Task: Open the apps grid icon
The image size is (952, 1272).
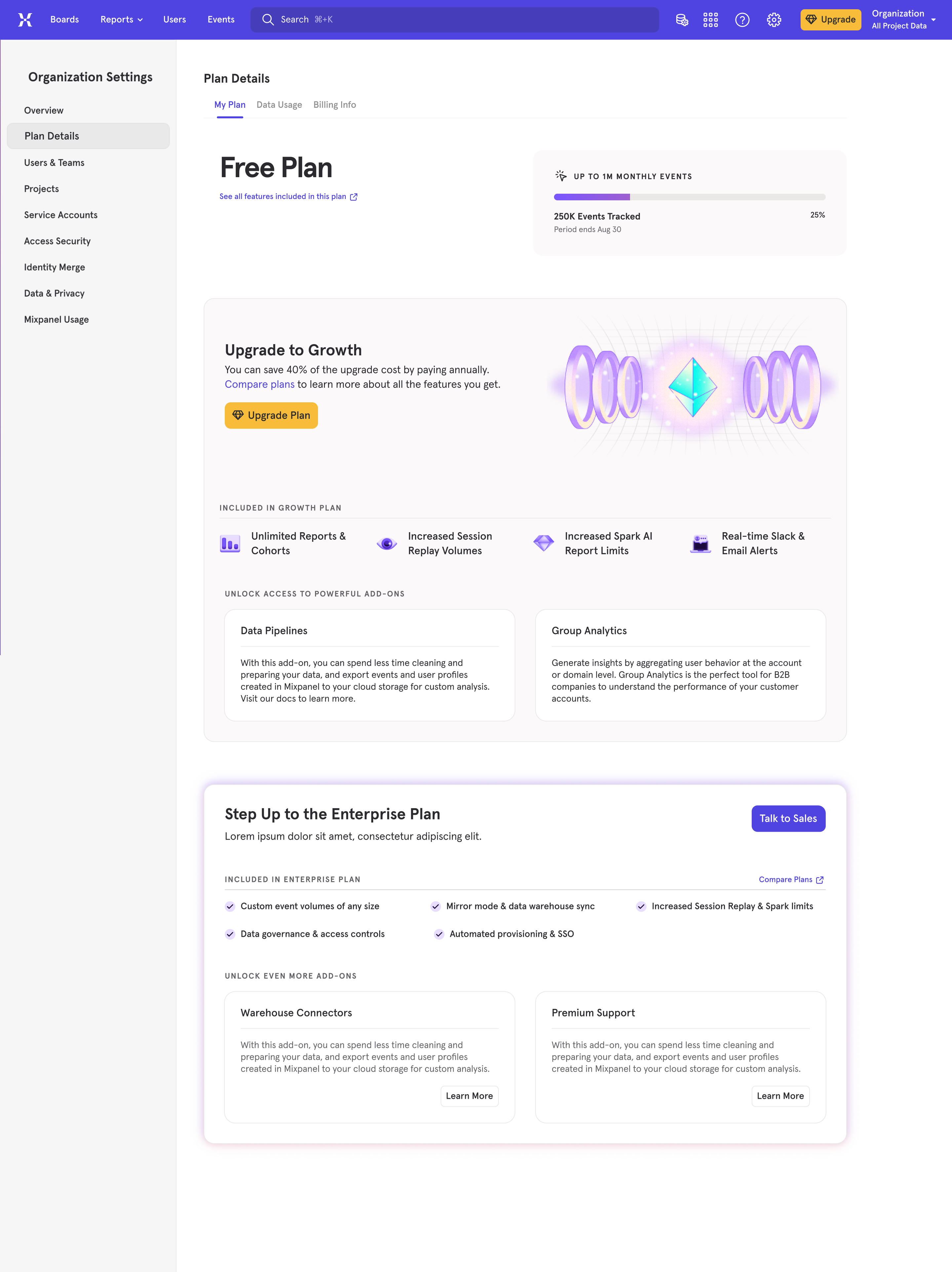Action: coord(711,20)
